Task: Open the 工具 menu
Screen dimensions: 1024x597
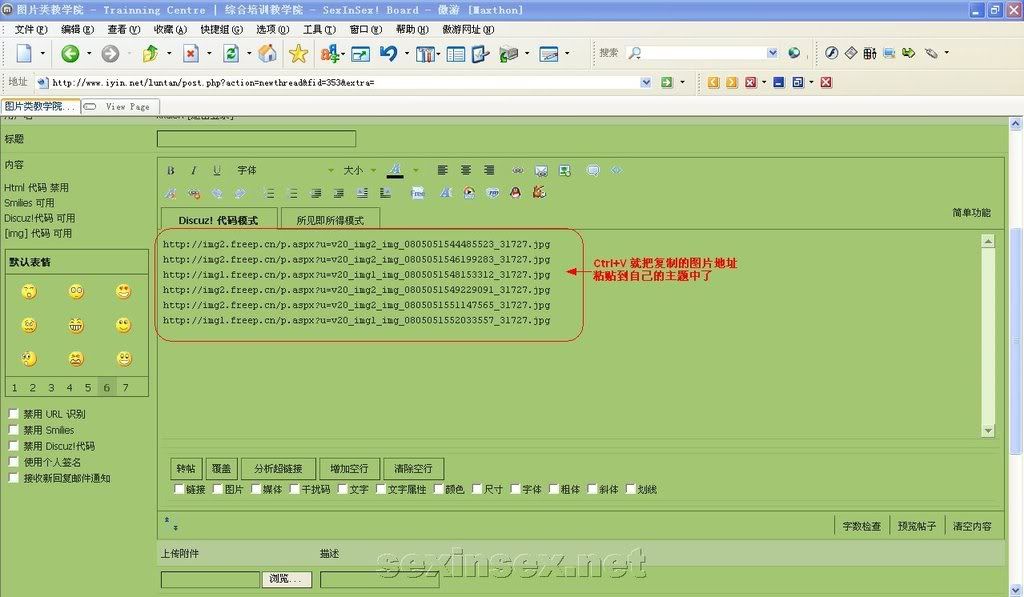Action: point(319,29)
